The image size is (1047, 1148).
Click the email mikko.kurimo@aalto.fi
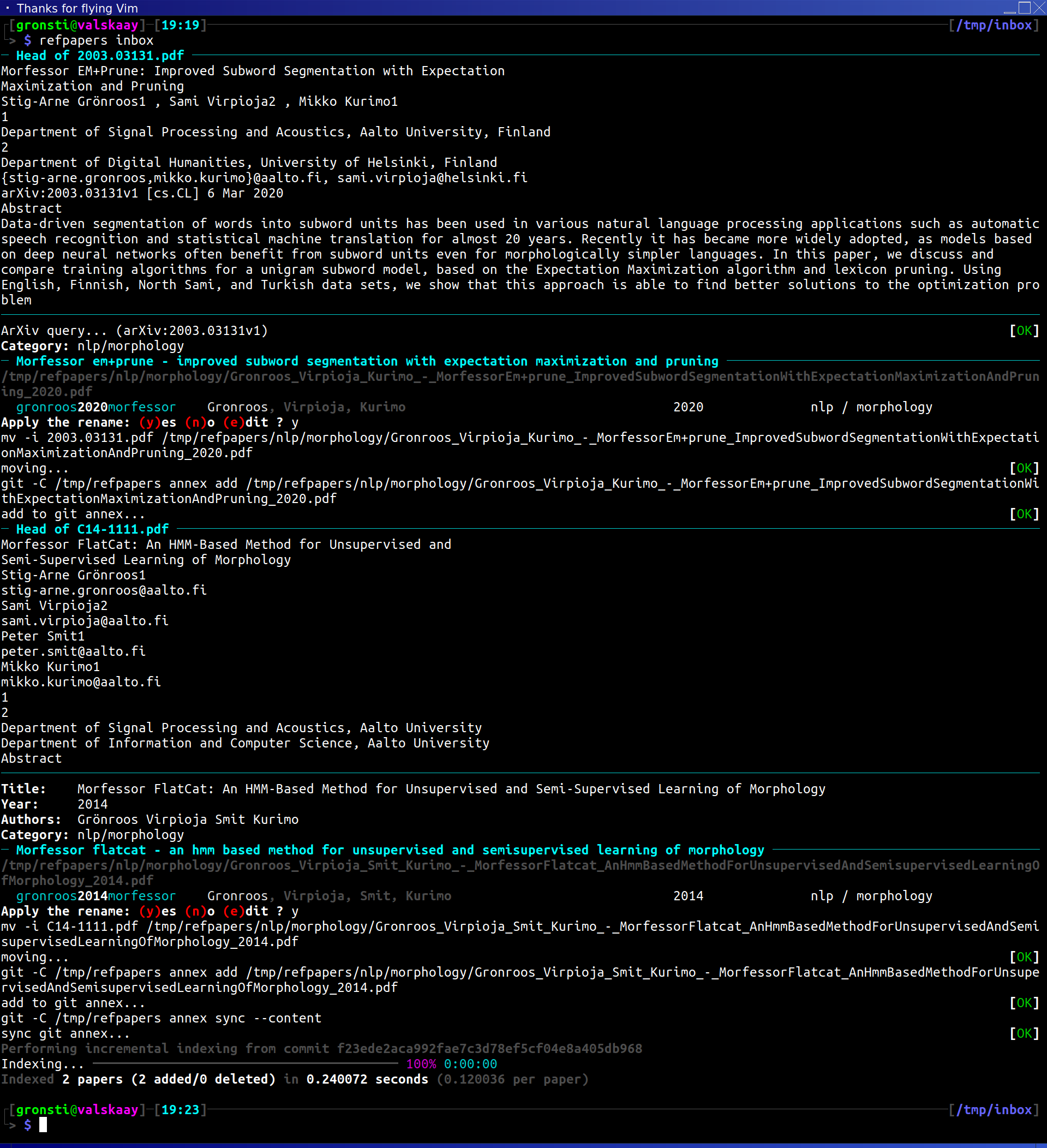(x=81, y=681)
